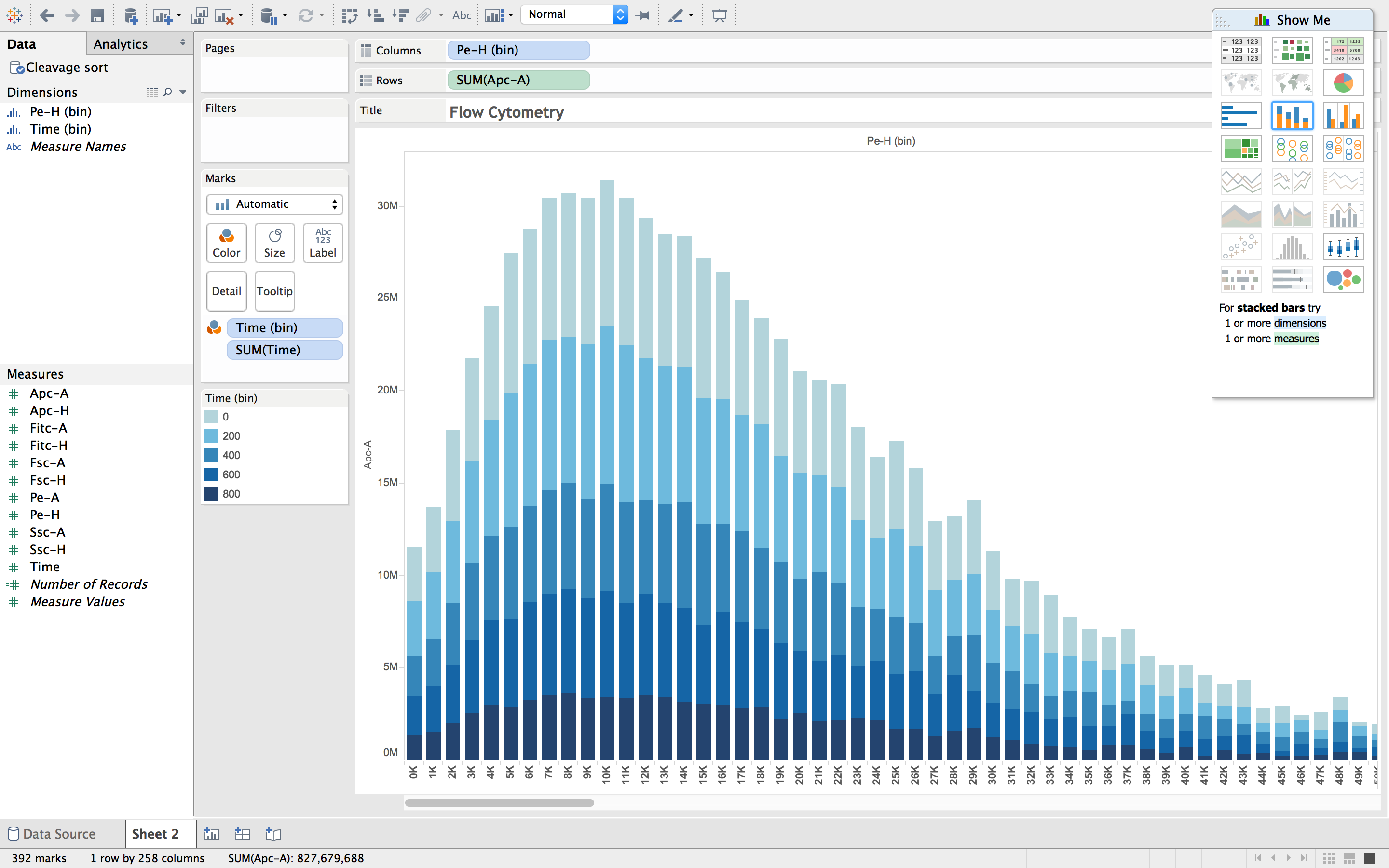Click the Show/Hide cards chart icon
This screenshot has width=1389, height=868.
pyautogui.click(x=495, y=15)
